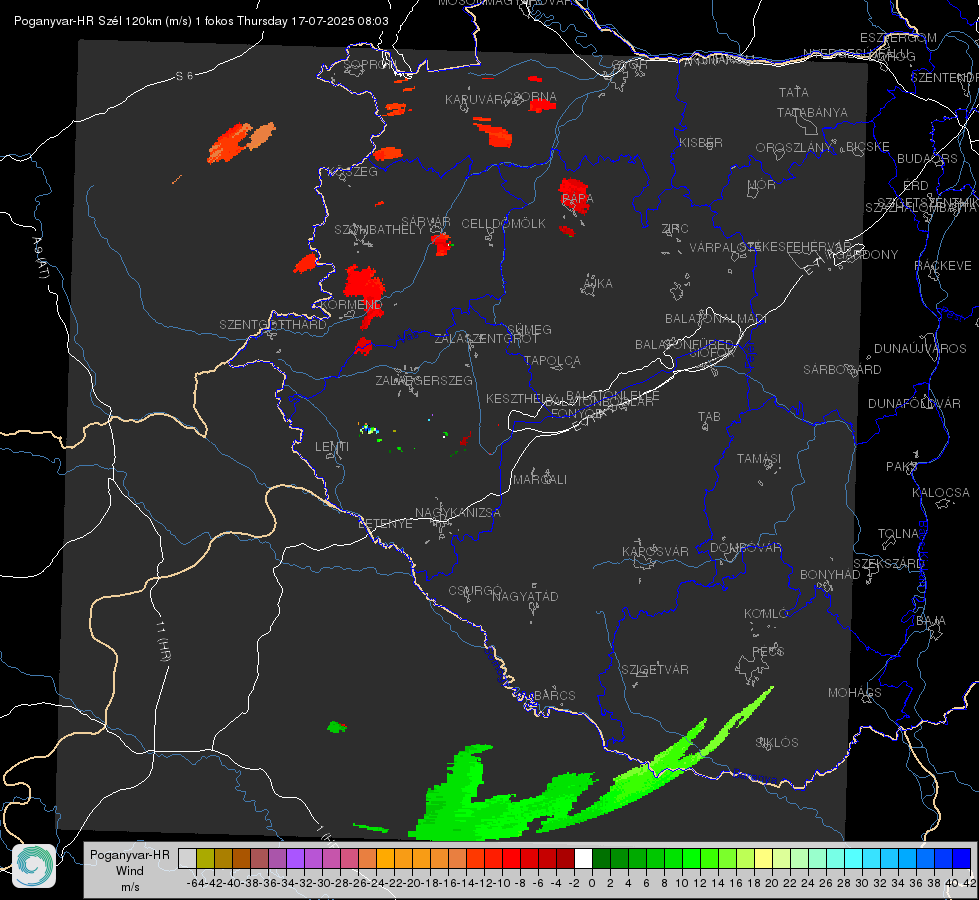Click the KORMEND town label
979x900 pixels.
tap(350, 305)
